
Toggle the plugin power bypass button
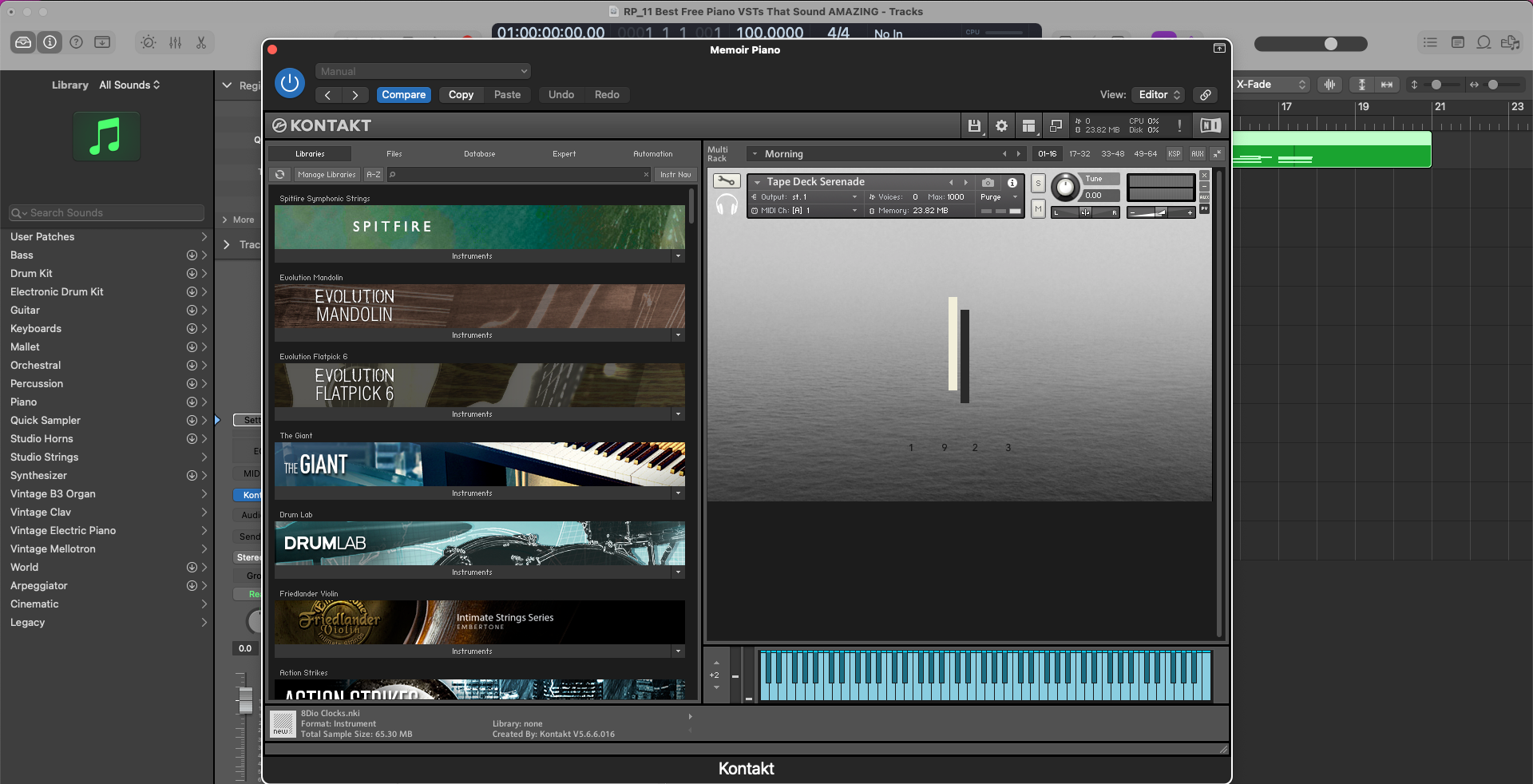(289, 82)
